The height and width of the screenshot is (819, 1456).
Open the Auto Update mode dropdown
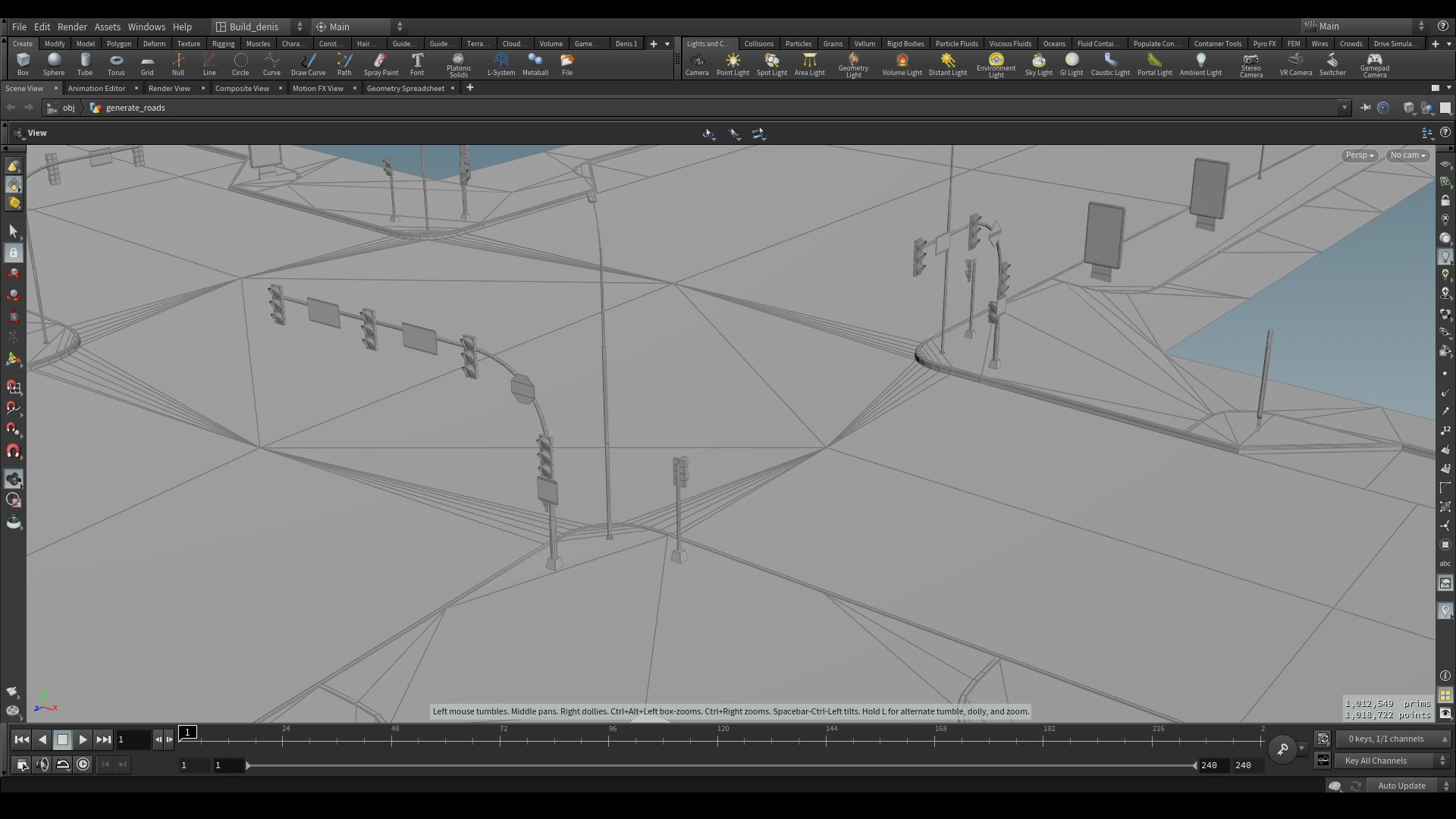click(1409, 786)
